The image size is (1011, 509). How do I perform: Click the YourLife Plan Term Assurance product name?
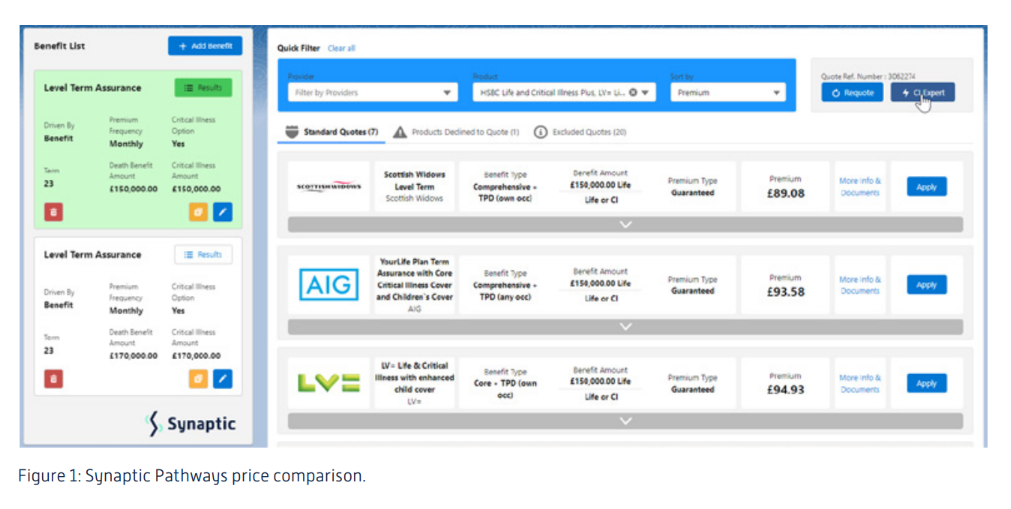415,279
